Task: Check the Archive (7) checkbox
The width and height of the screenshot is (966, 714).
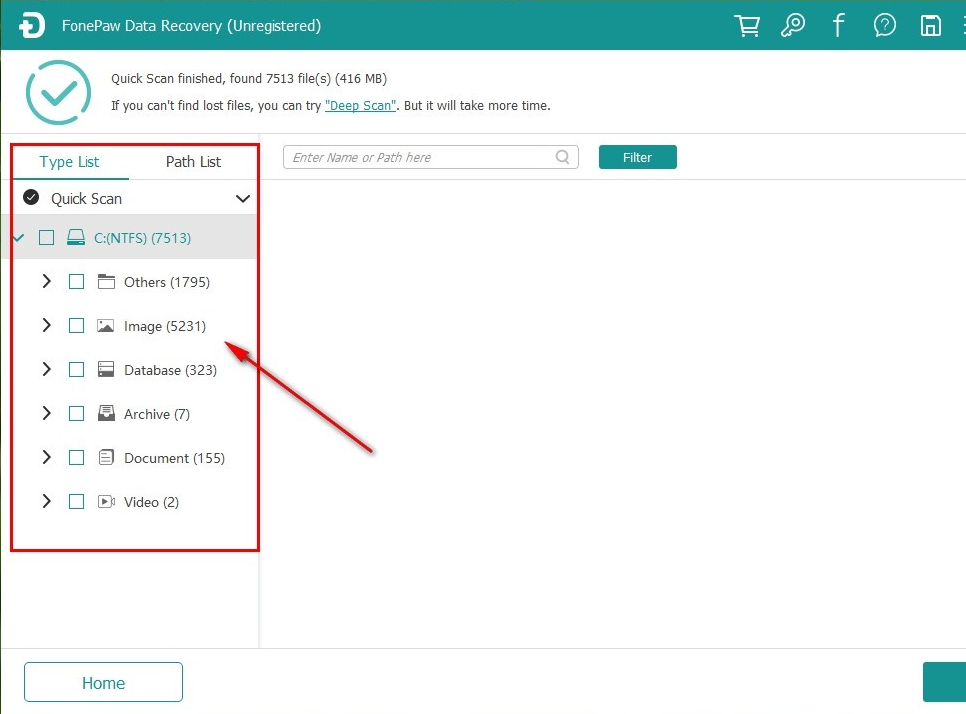Action: coord(76,413)
